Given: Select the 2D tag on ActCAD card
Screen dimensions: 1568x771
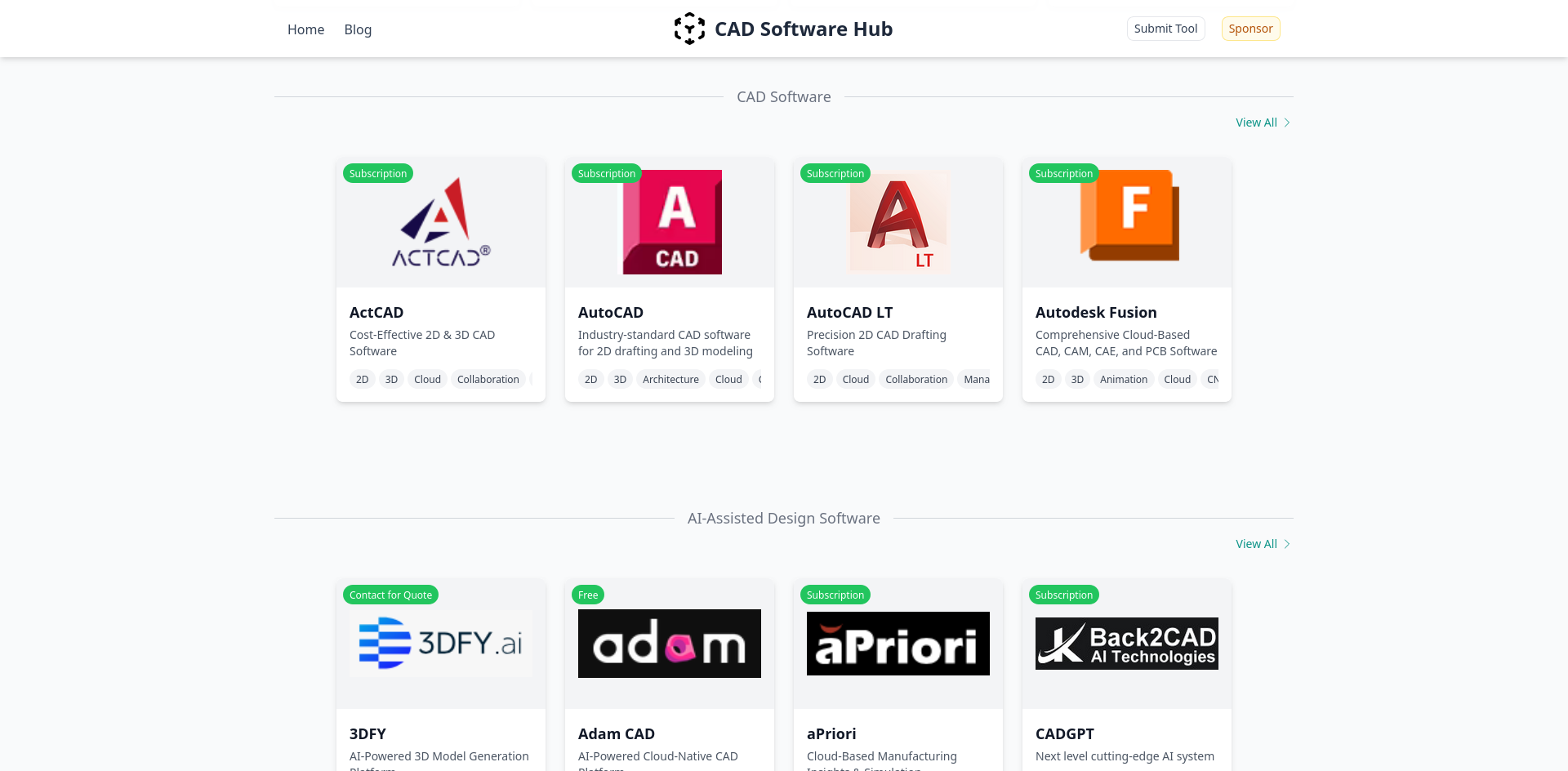Looking at the screenshot, I should pos(363,379).
